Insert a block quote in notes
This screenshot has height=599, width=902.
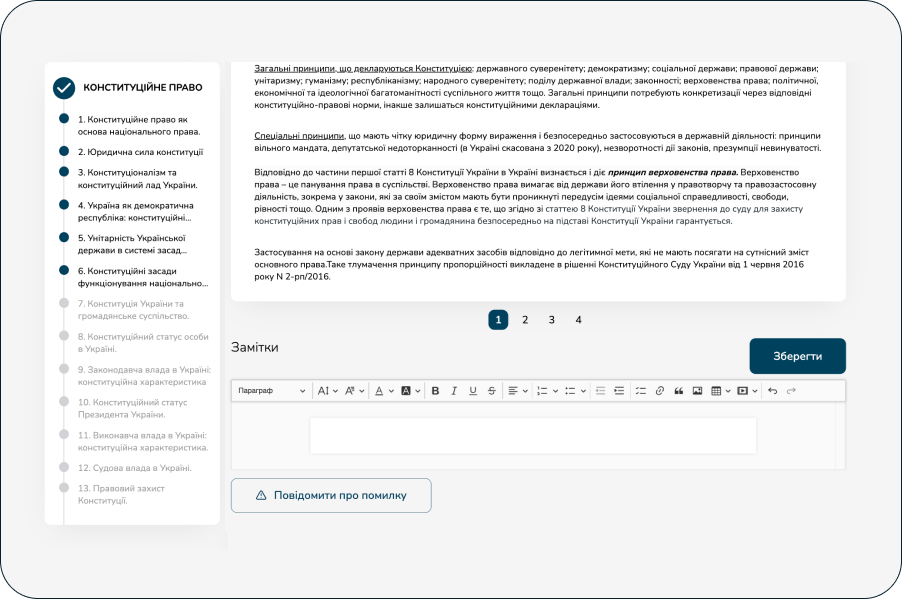coord(679,391)
